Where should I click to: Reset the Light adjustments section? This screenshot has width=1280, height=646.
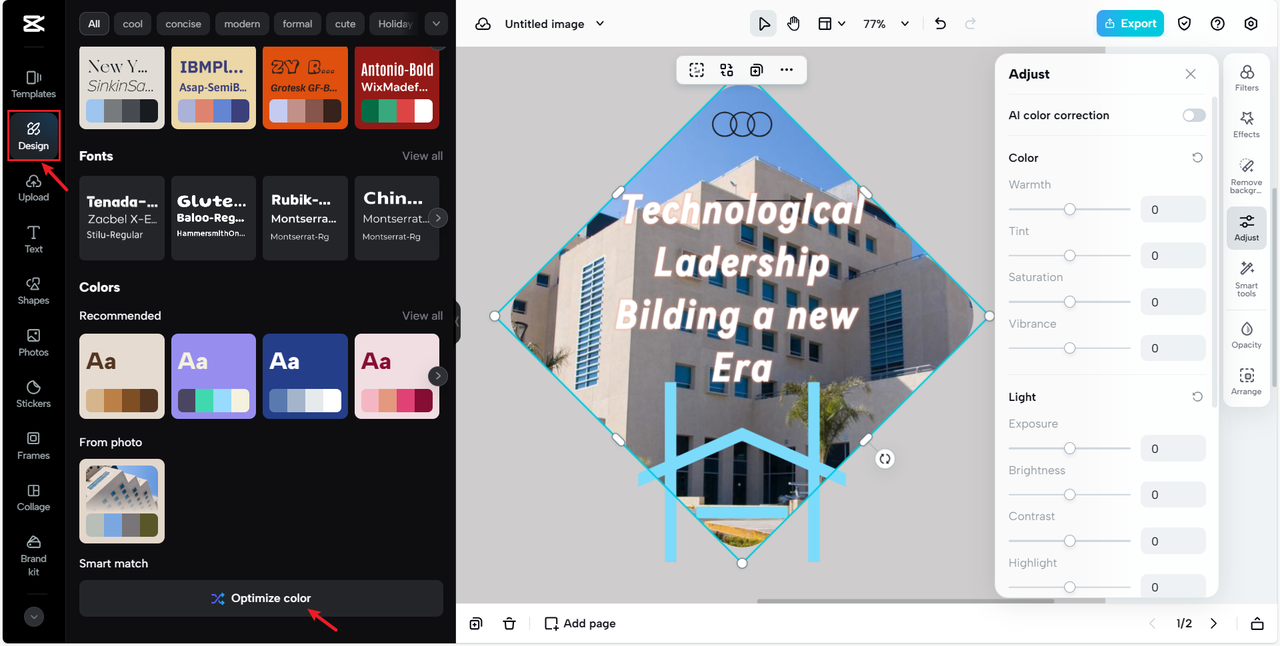[x=1197, y=397]
